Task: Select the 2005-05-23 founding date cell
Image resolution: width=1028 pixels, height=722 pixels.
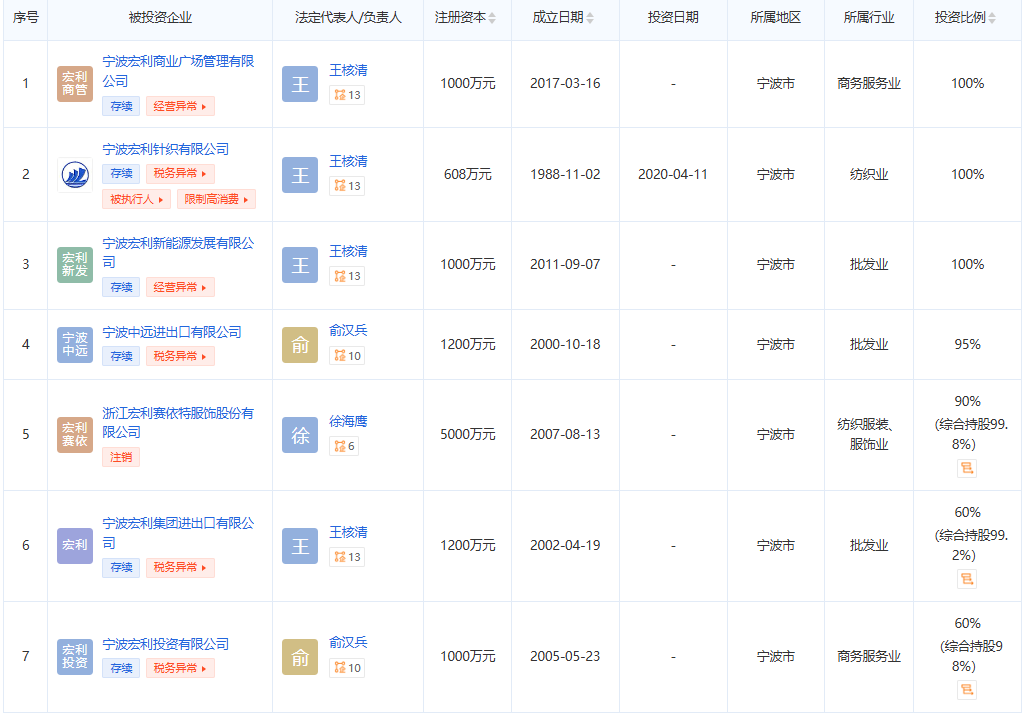Action: pos(565,656)
